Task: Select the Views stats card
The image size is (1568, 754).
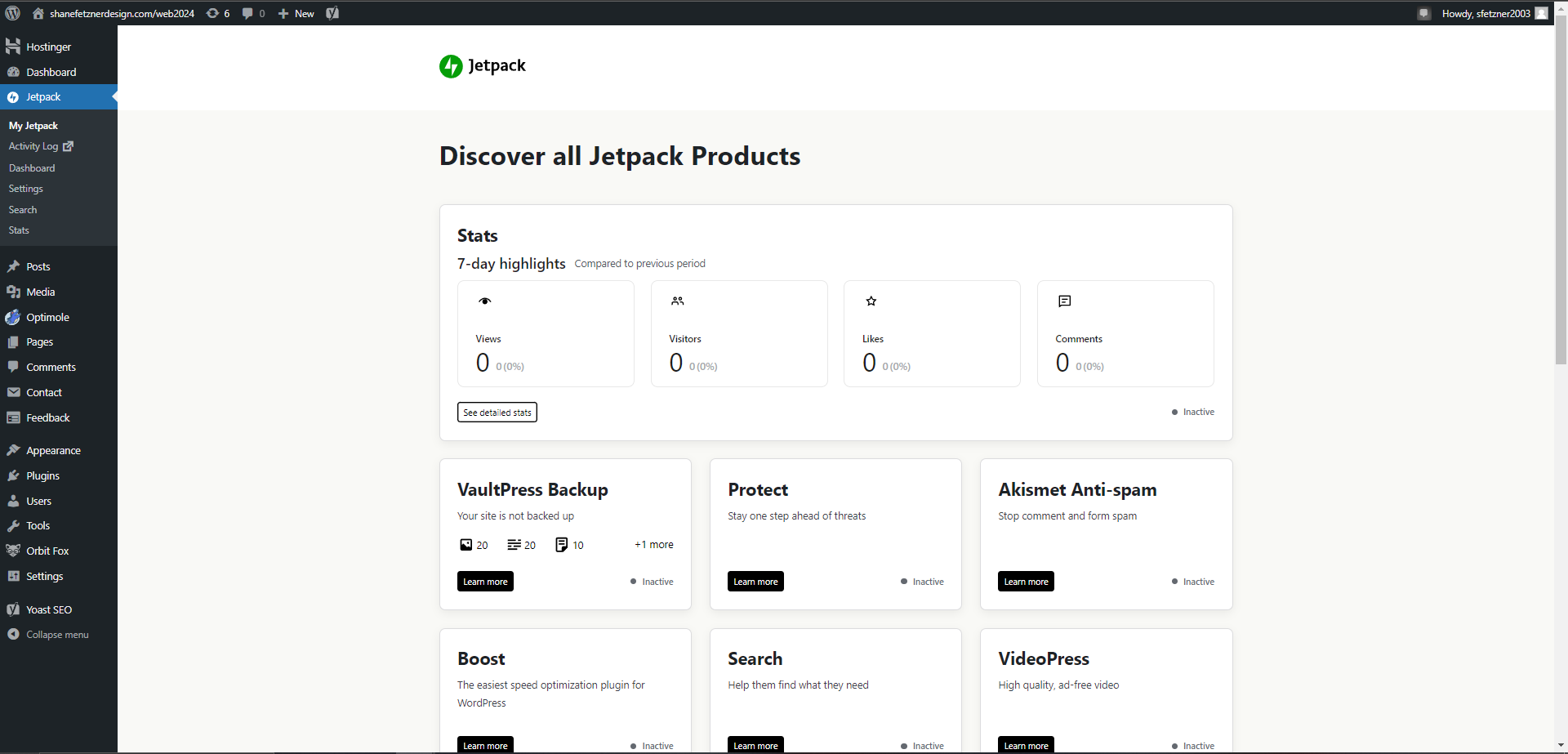Action: coord(546,334)
